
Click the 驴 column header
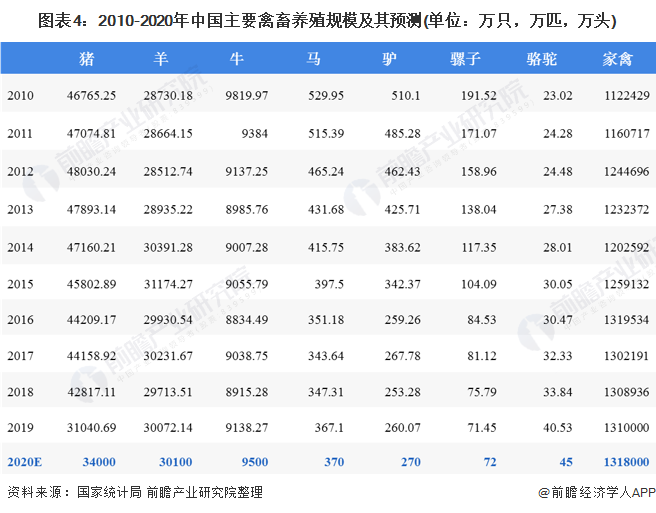tap(391, 59)
